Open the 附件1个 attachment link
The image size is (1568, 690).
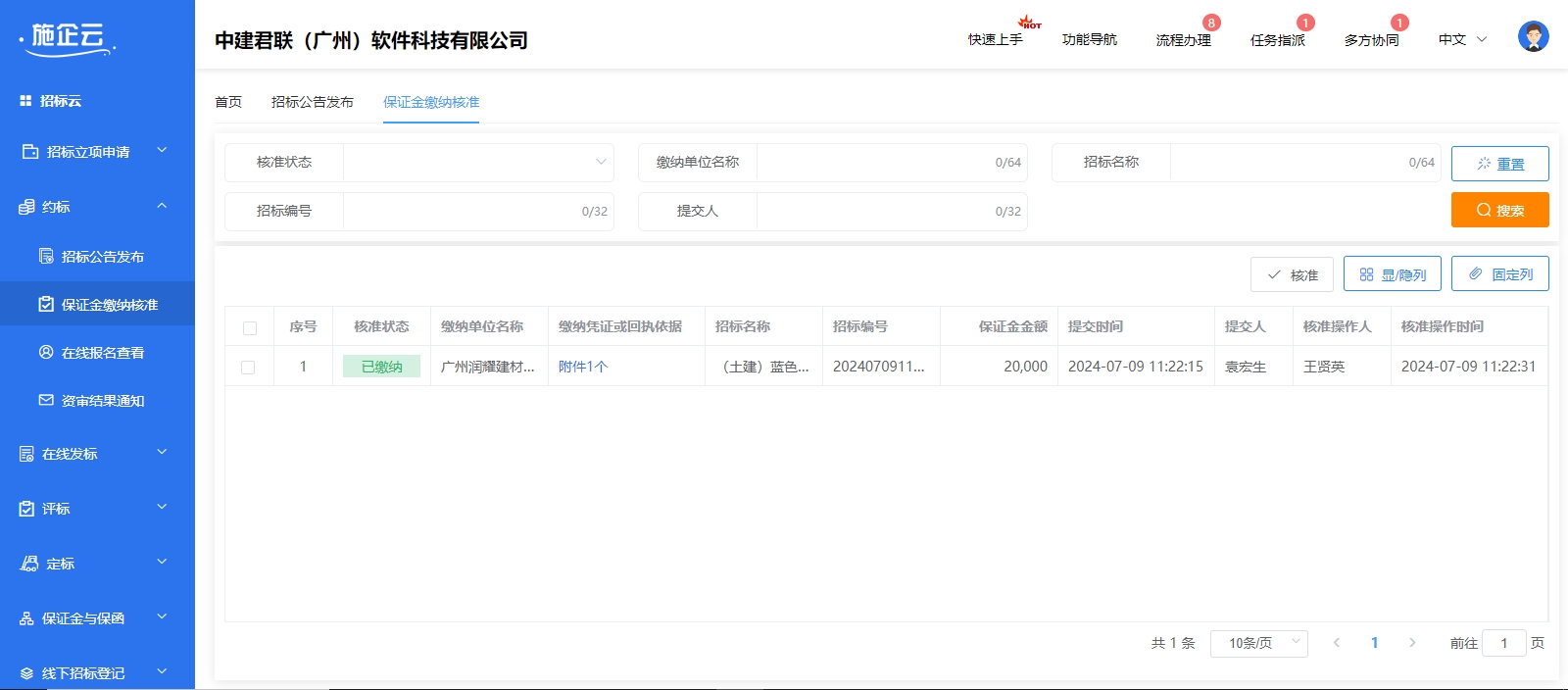(583, 367)
